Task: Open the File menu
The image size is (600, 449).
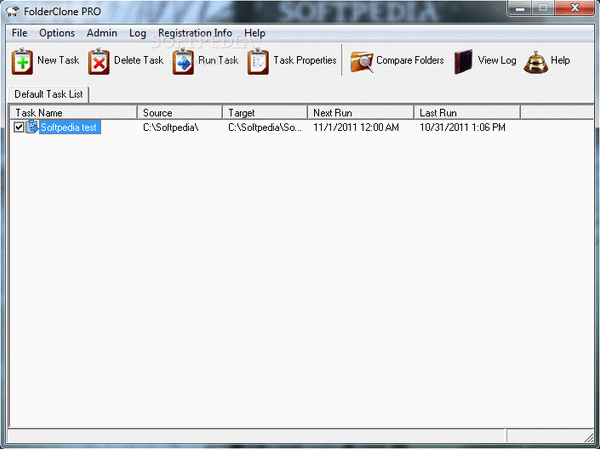Action: [20, 33]
